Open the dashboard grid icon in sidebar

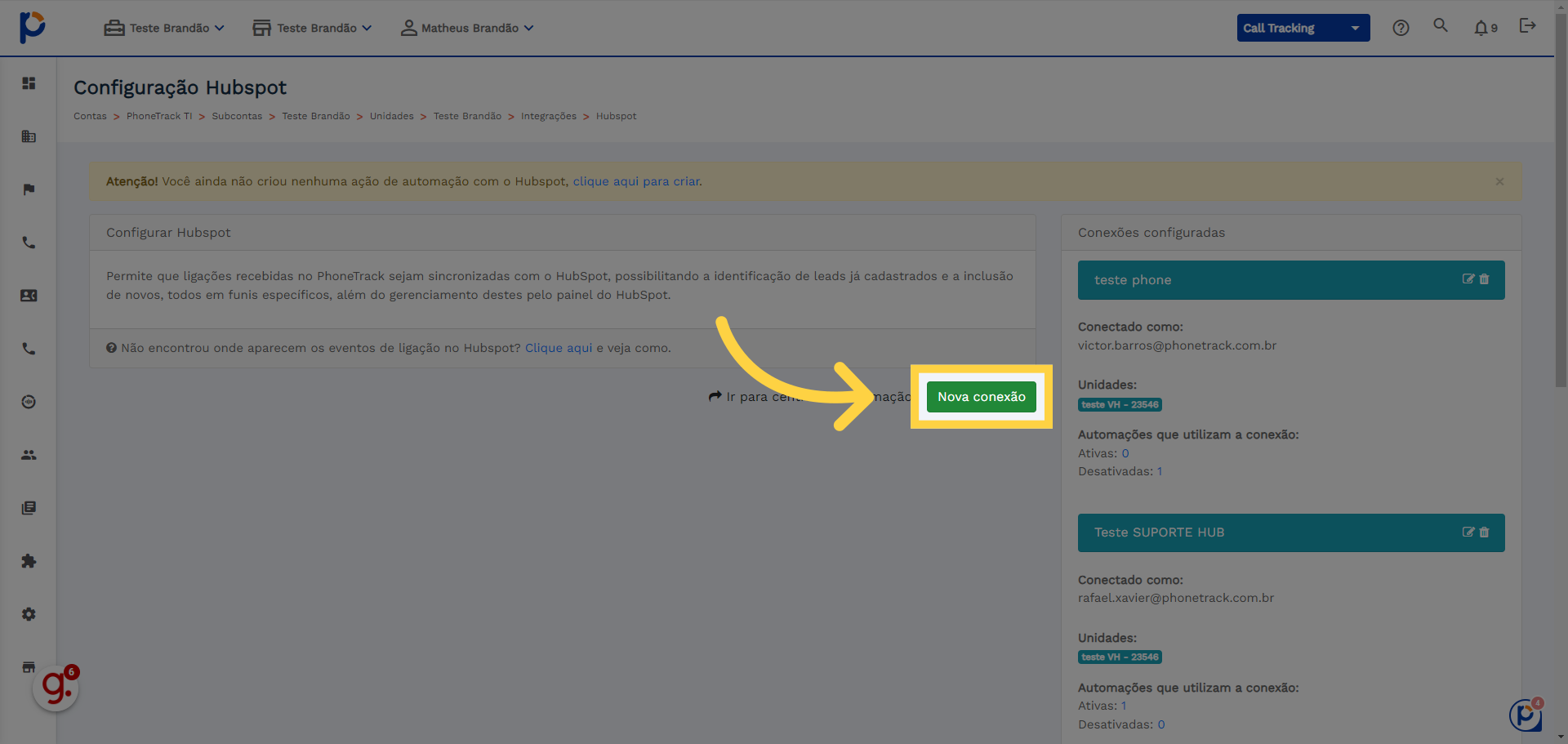click(x=29, y=83)
